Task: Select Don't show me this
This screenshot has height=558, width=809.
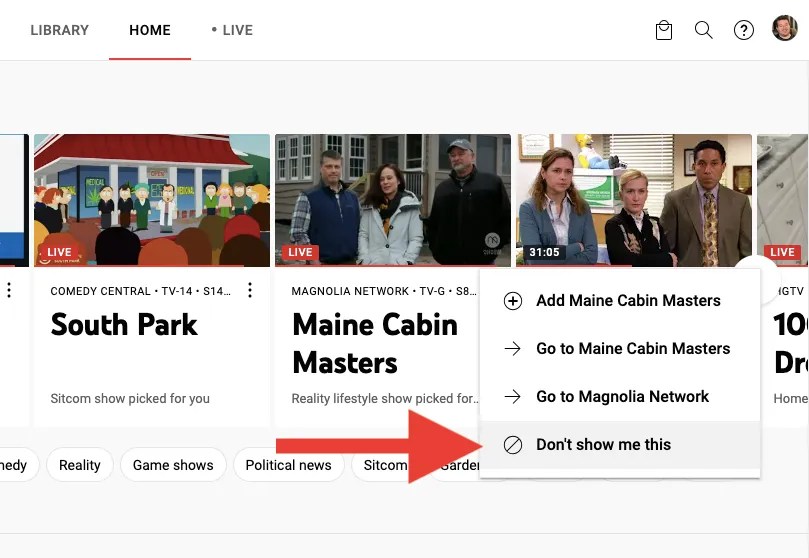Action: pyautogui.click(x=620, y=445)
